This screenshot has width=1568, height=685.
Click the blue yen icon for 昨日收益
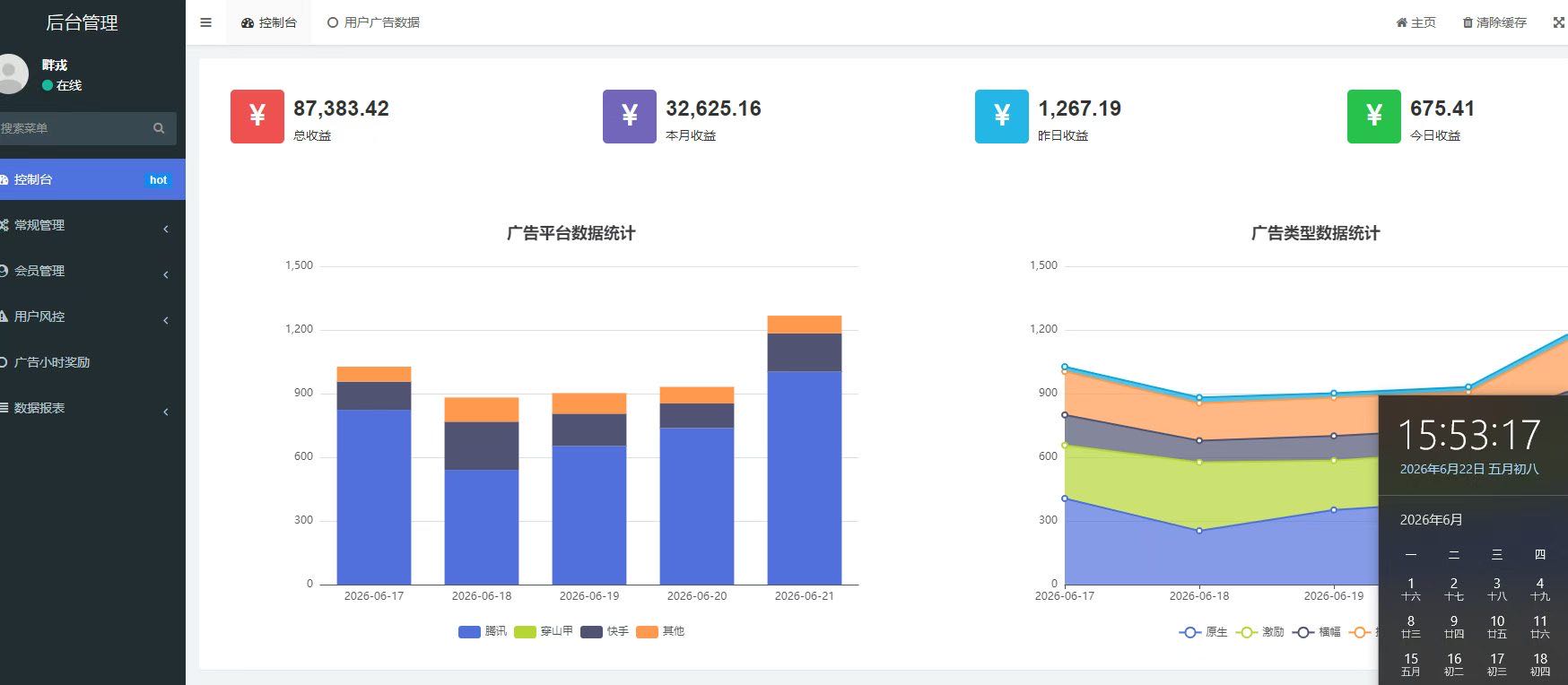[x=1002, y=117]
